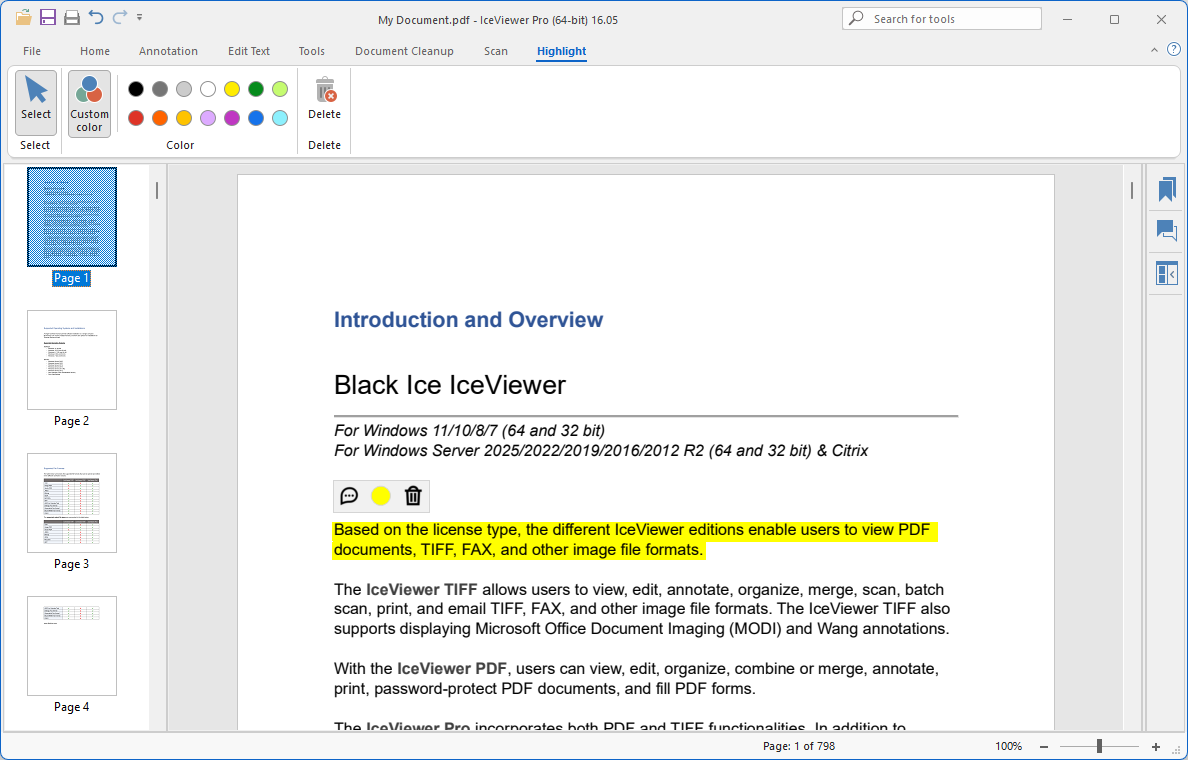Screen dimensions: 1188x760
Task: Zoom in with the plus button
Action: point(1155,746)
